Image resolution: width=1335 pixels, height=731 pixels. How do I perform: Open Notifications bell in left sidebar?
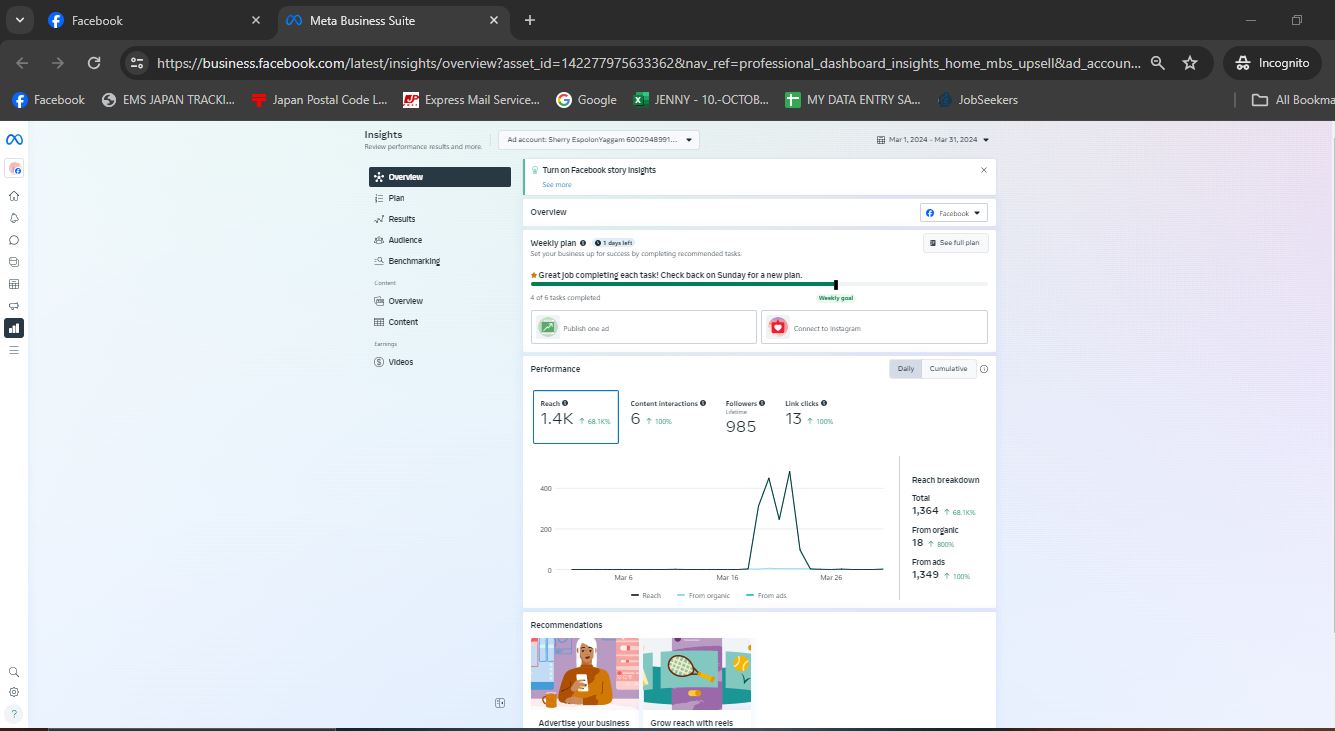[x=14, y=218]
